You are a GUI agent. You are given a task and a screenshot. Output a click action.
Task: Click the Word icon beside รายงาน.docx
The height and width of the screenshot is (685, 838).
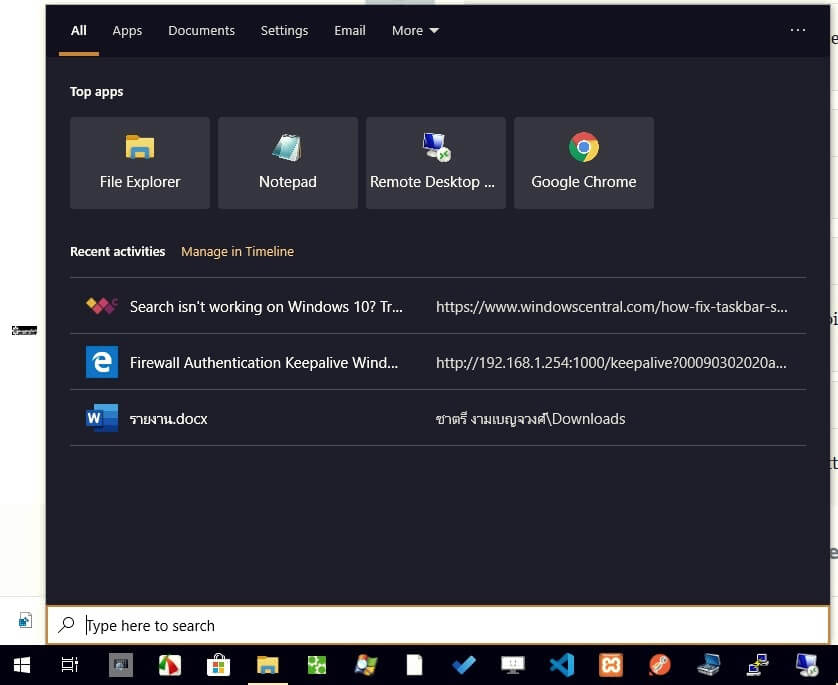(x=102, y=418)
